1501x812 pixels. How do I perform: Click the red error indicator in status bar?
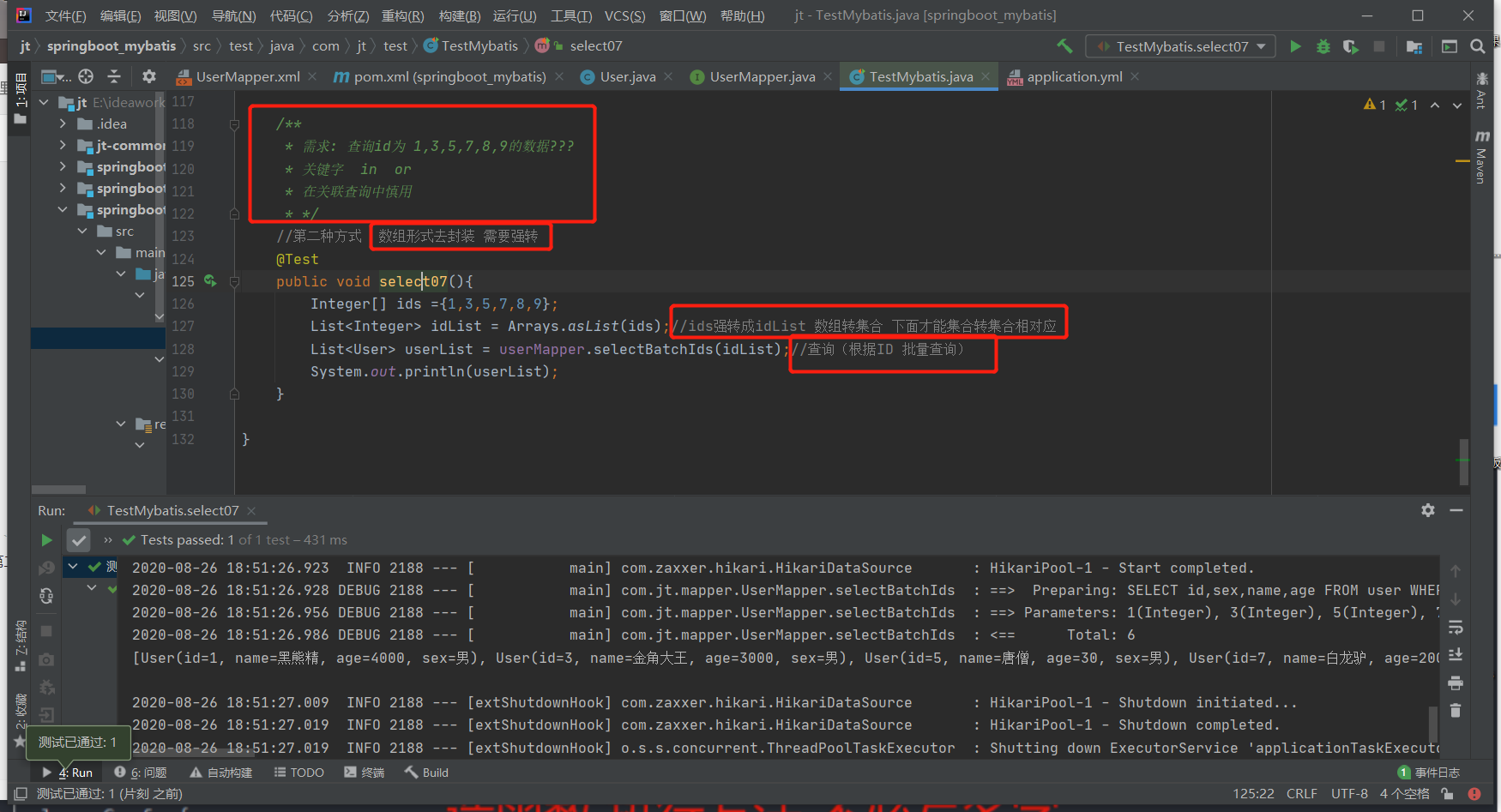1474,794
